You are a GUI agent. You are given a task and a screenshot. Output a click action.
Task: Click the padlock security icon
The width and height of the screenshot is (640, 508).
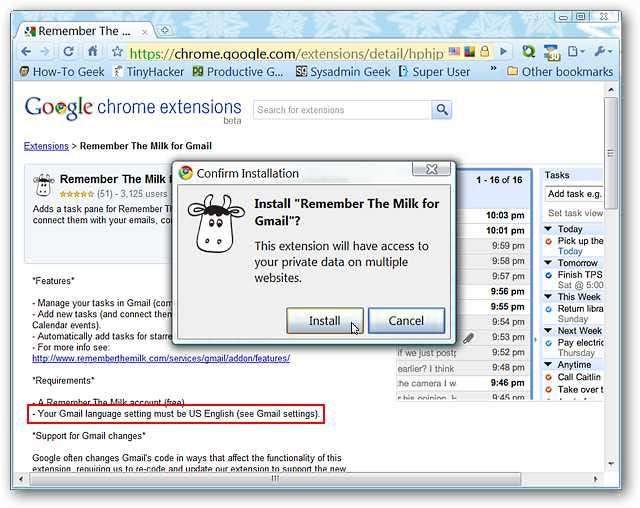tap(484, 51)
